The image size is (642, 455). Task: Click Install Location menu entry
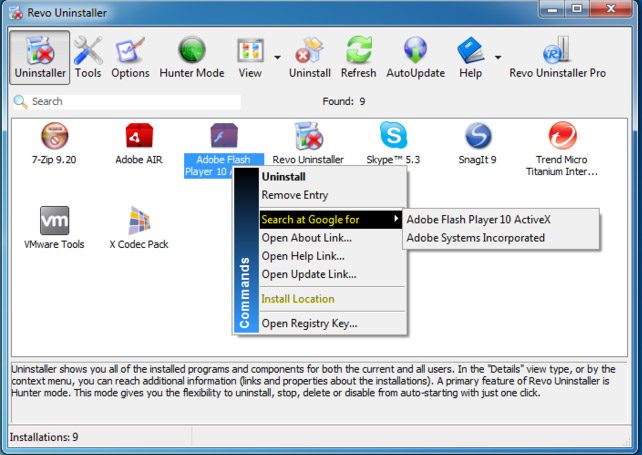pos(332,299)
